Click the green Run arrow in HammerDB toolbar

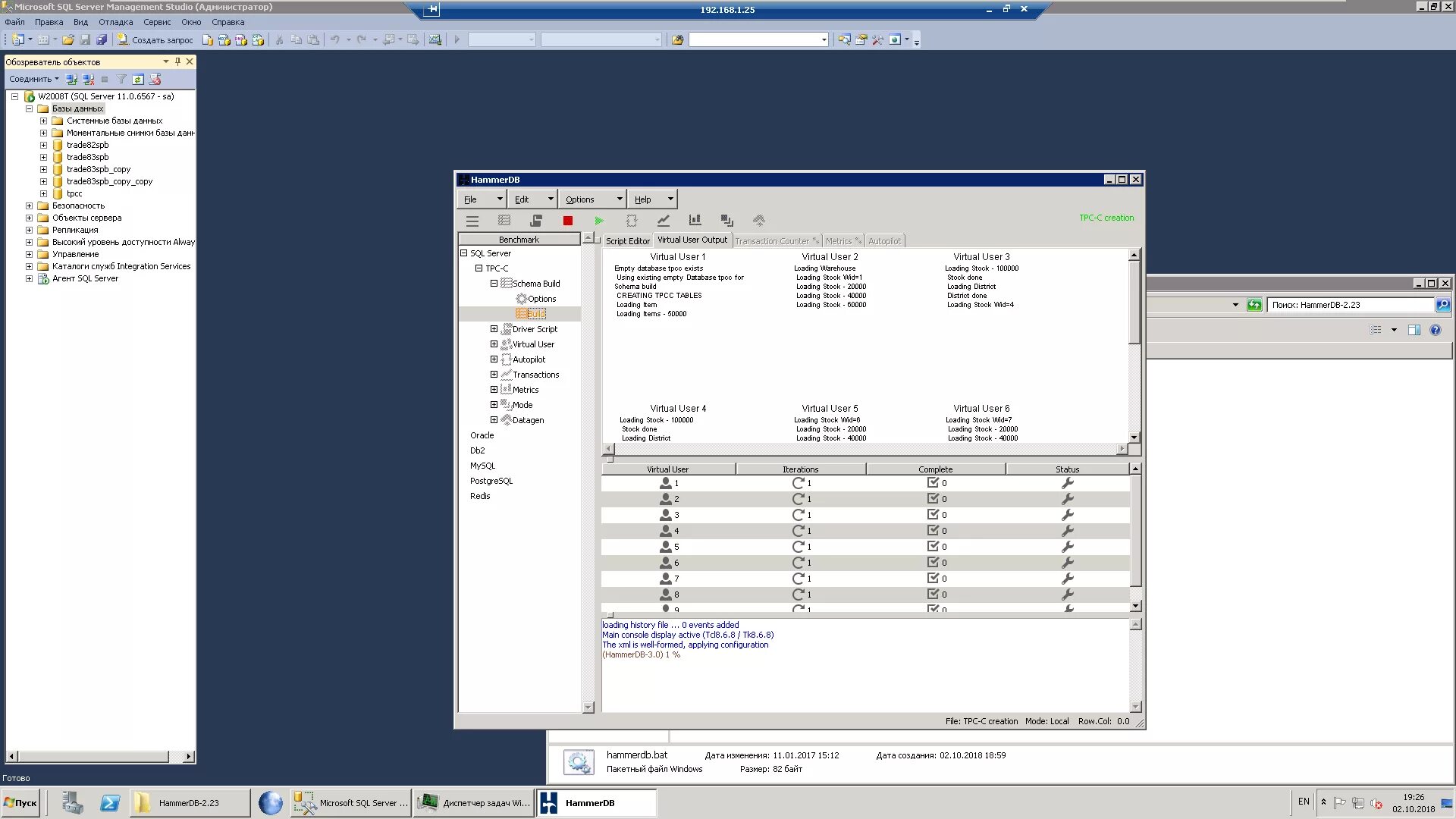(599, 221)
